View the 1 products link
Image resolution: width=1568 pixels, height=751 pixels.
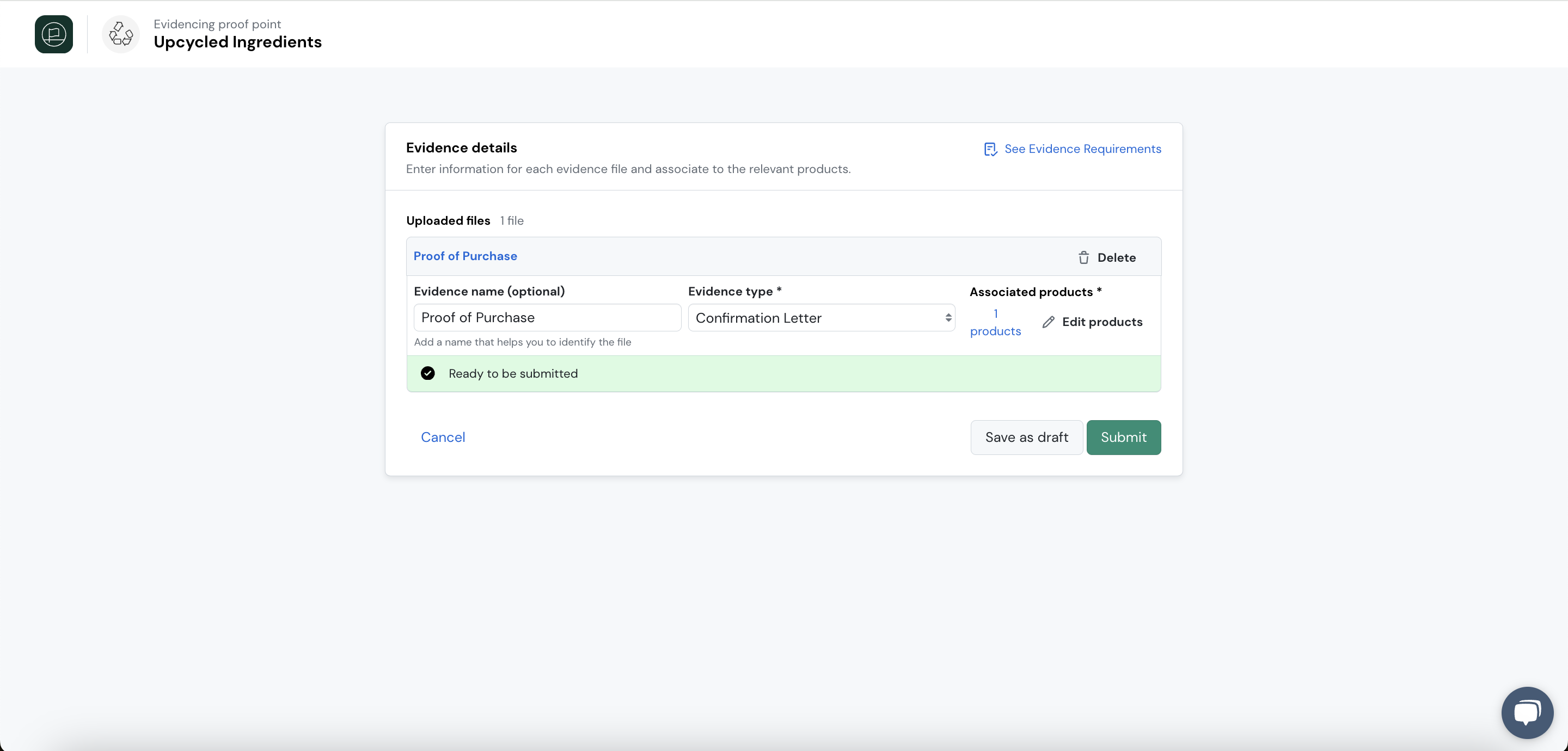pos(995,323)
